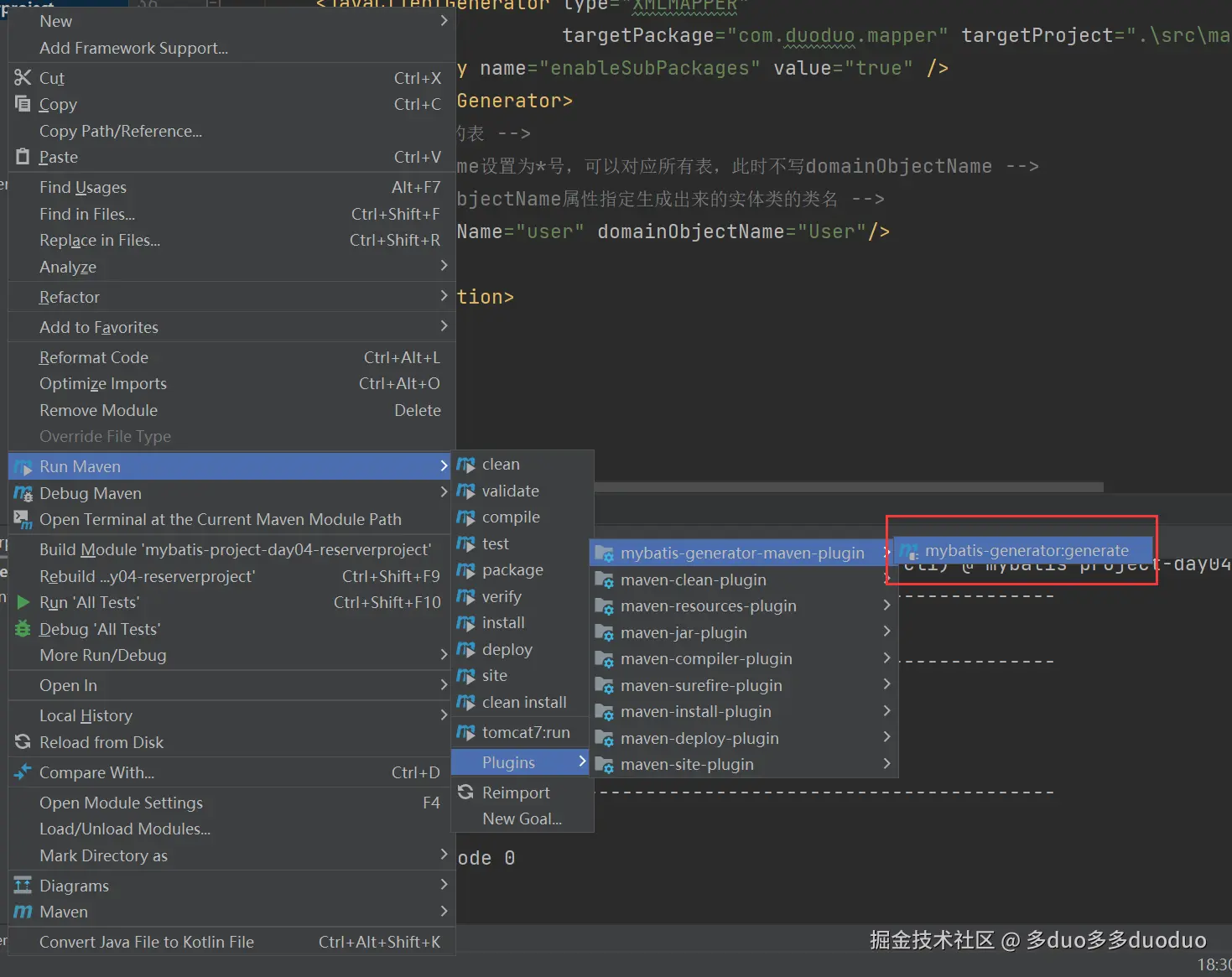The width and height of the screenshot is (1232, 977).
Task: Click the Cut scissors icon
Action: pos(23,78)
